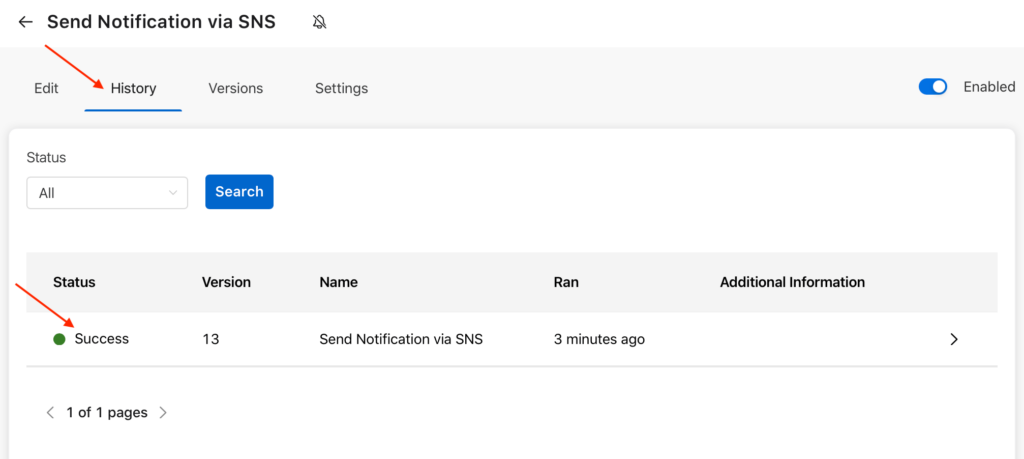The width and height of the screenshot is (1024, 459).
Task: Click the Version column header
Action: (x=226, y=282)
